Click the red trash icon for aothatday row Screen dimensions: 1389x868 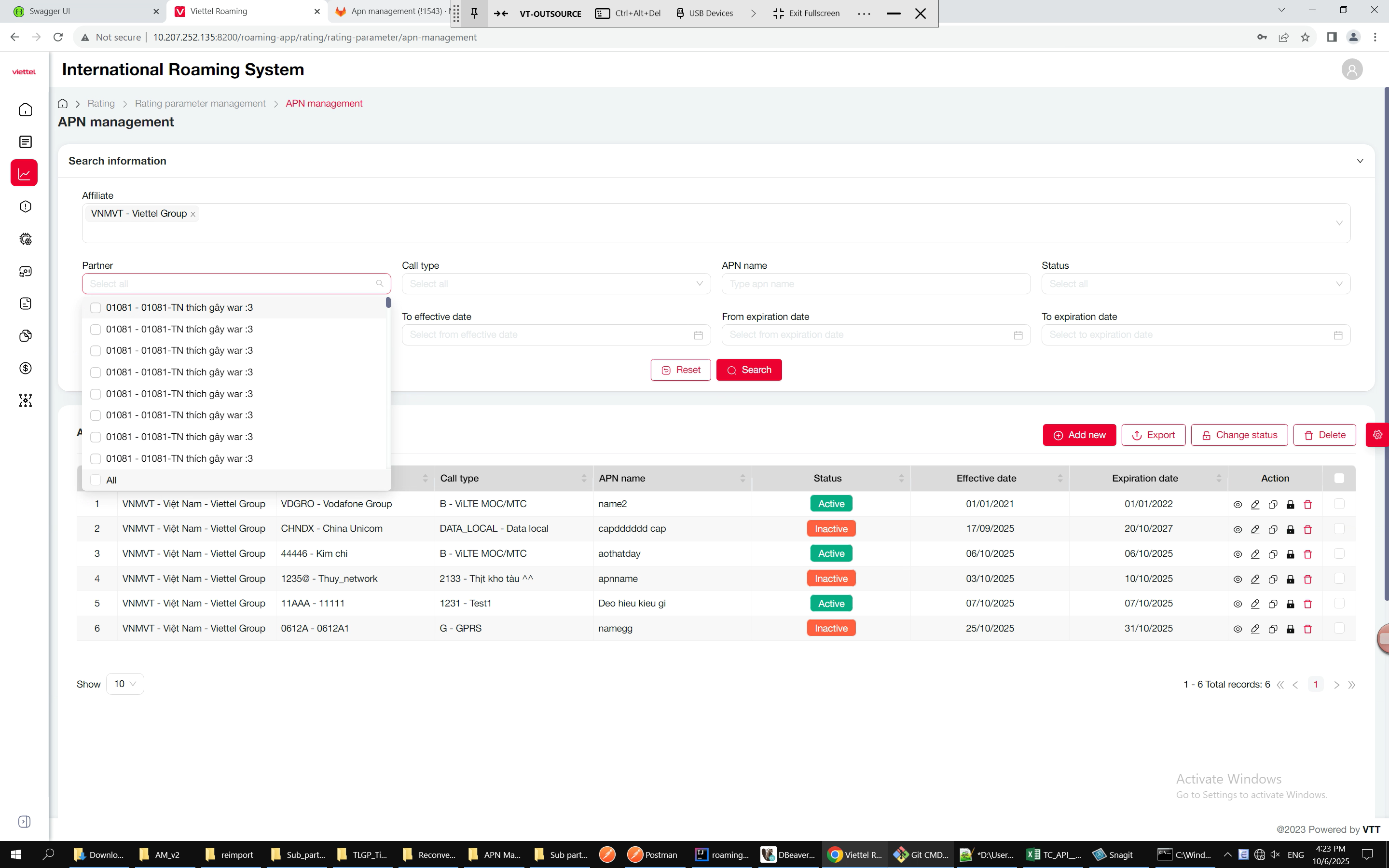pyautogui.click(x=1307, y=554)
